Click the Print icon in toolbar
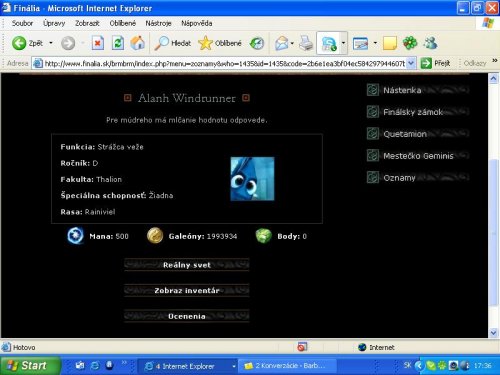Viewport: 500px width, 375px height. (306, 43)
